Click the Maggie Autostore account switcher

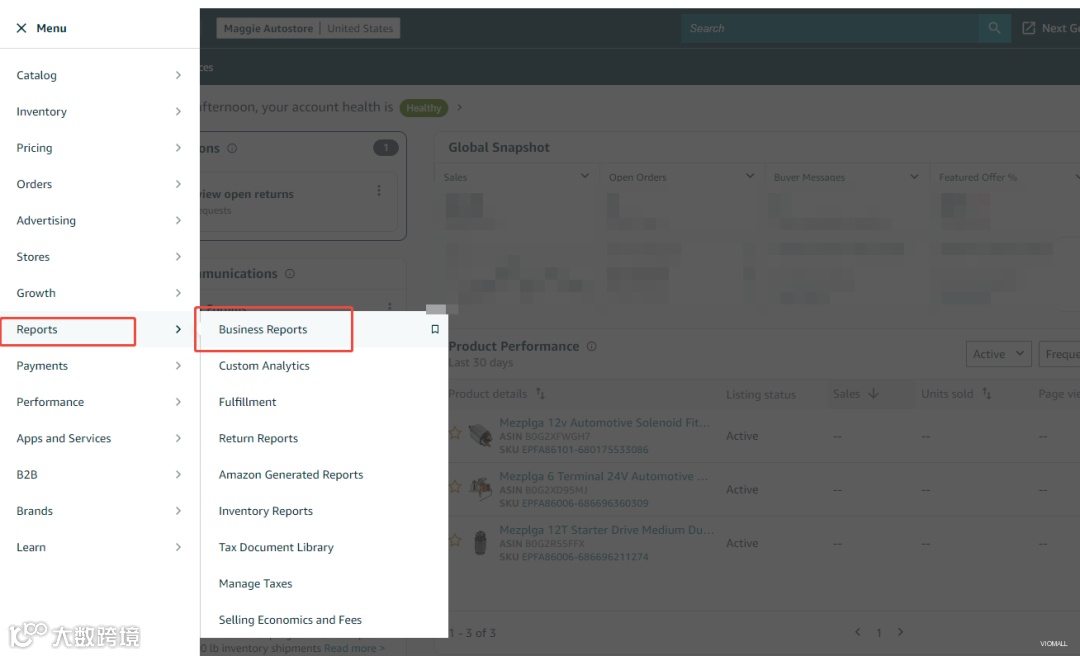[x=308, y=28]
